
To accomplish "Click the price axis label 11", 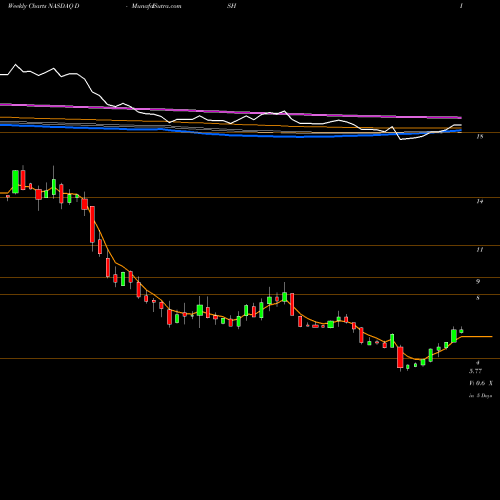I will 480,250.
